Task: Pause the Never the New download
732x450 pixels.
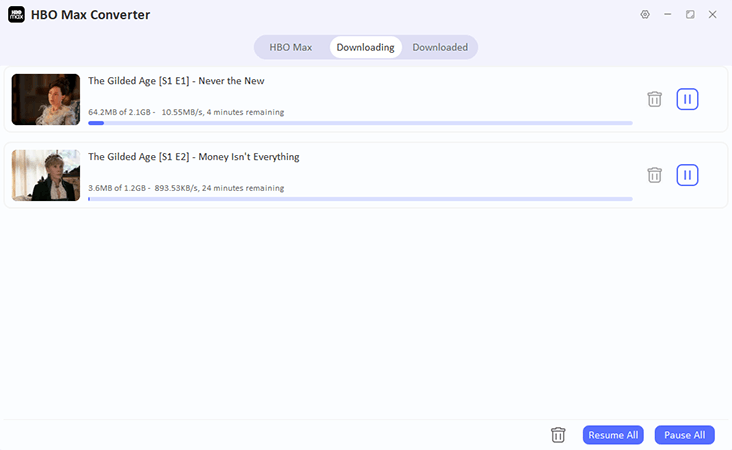Action: pyautogui.click(x=687, y=99)
